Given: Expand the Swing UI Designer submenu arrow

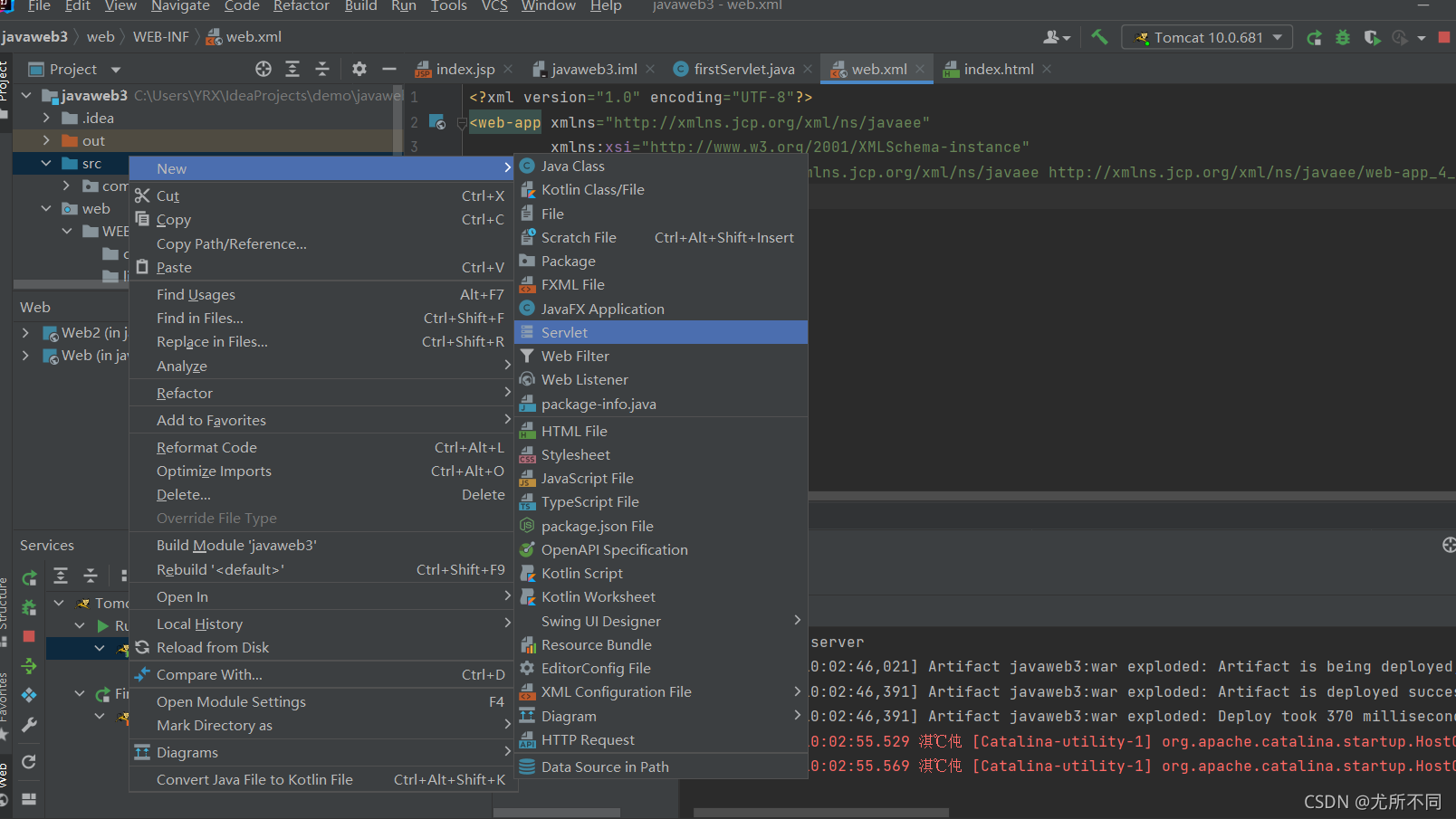Looking at the screenshot, I should click(797, 620).
